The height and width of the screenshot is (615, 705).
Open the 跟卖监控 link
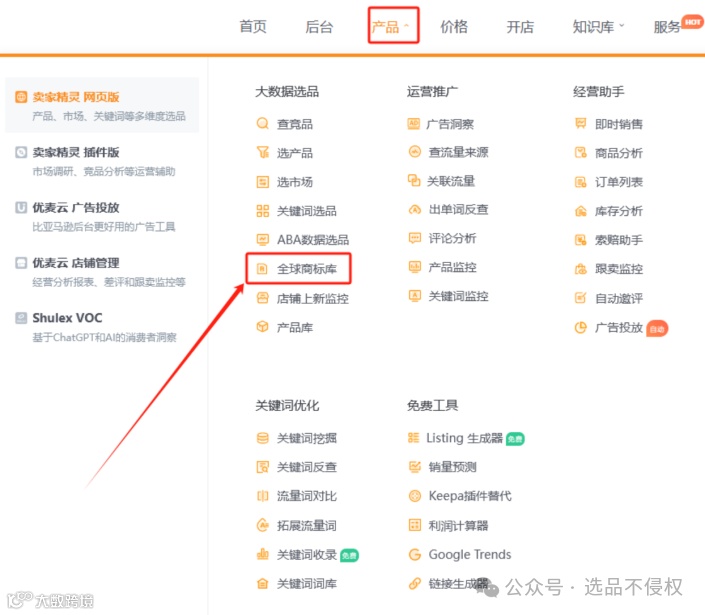[x=619, y=269]
